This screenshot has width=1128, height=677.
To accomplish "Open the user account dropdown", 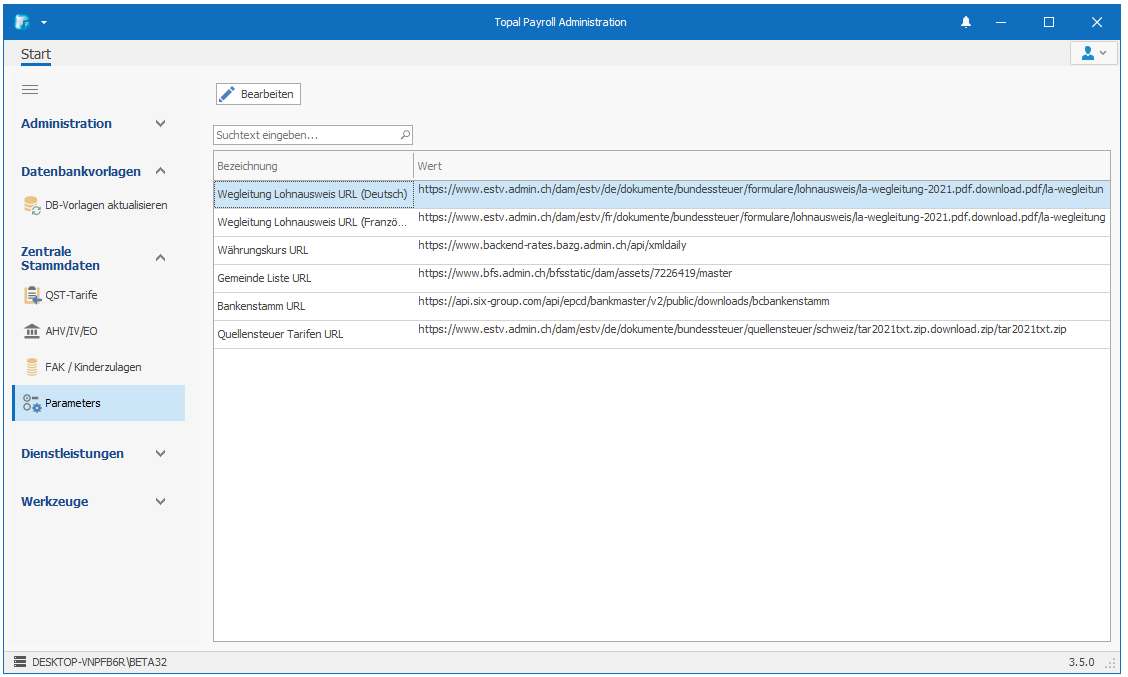I will click(x=1093, y=53).
